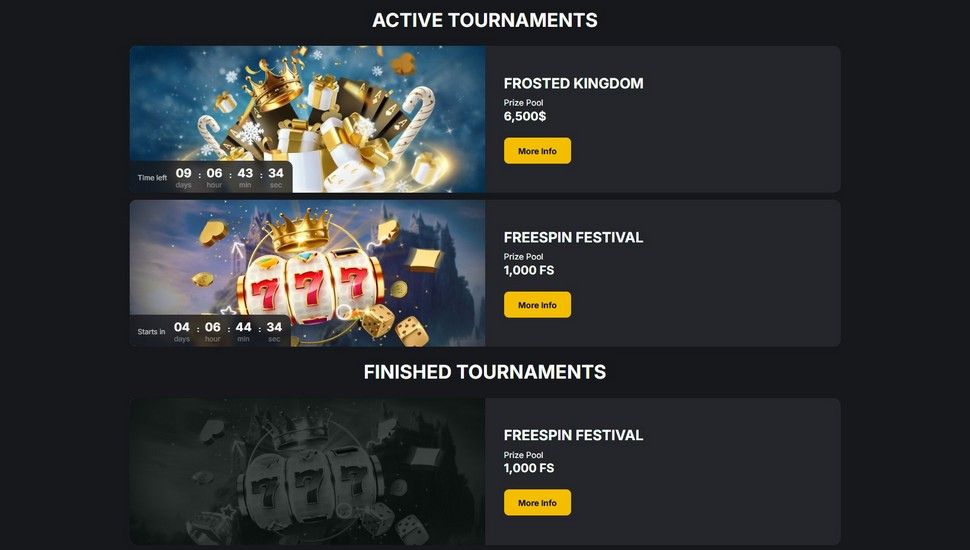Open More Info for the finished Freespin Festival
This screenshot has height=550, width=970.
pos(537,503)
